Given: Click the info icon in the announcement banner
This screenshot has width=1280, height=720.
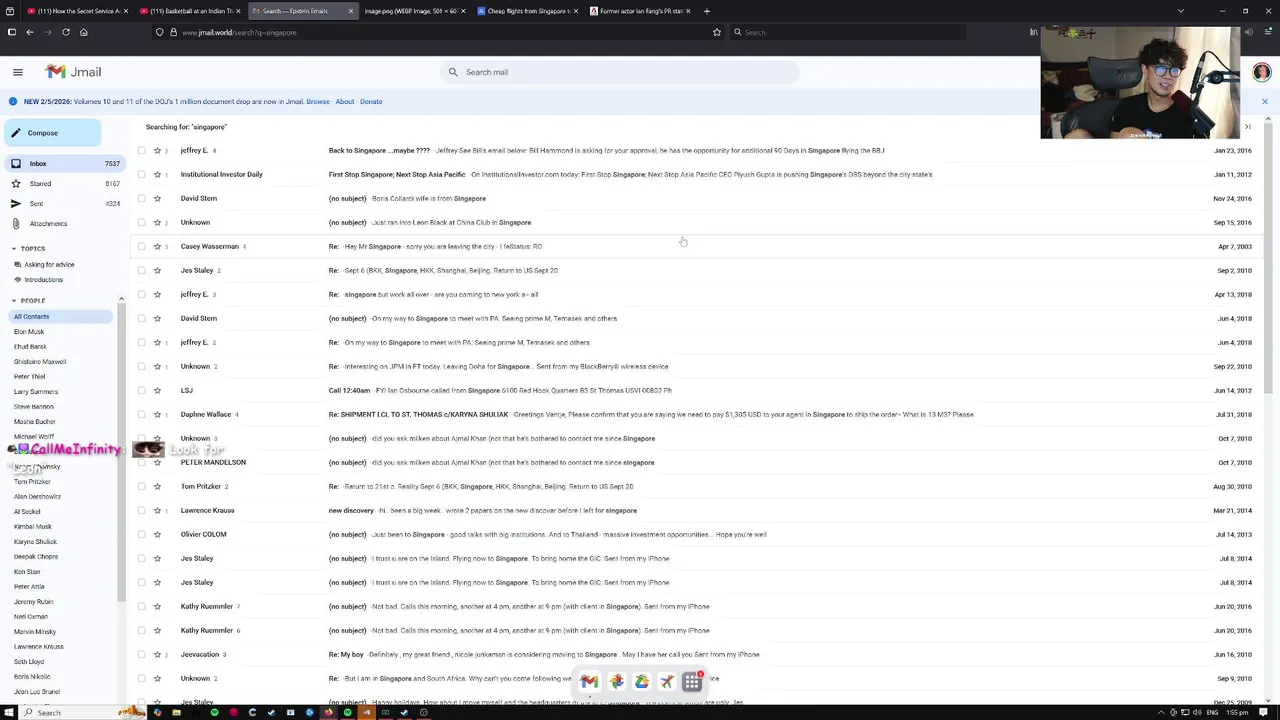Looking at the screenshot, I should 13,101.
